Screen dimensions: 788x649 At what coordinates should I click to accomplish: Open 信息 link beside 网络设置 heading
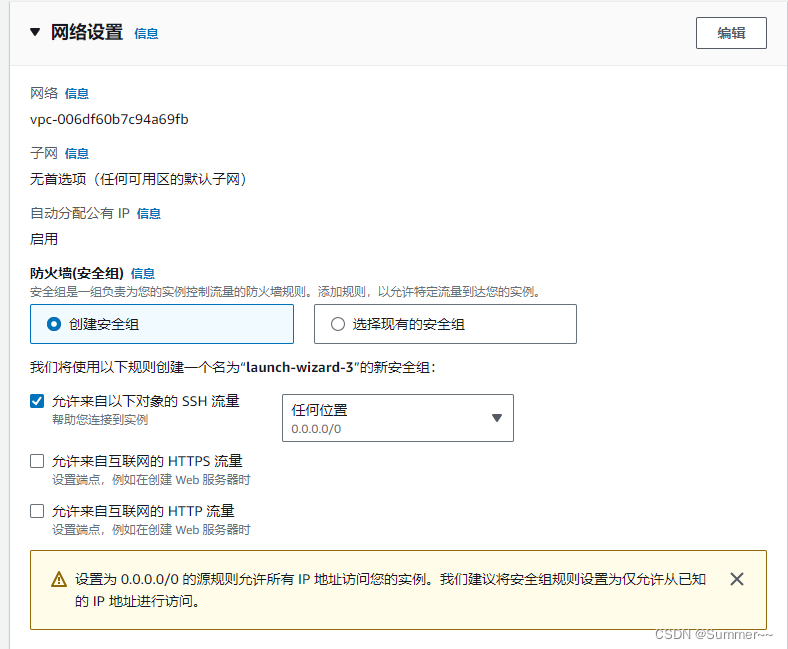tap(146, 34)
